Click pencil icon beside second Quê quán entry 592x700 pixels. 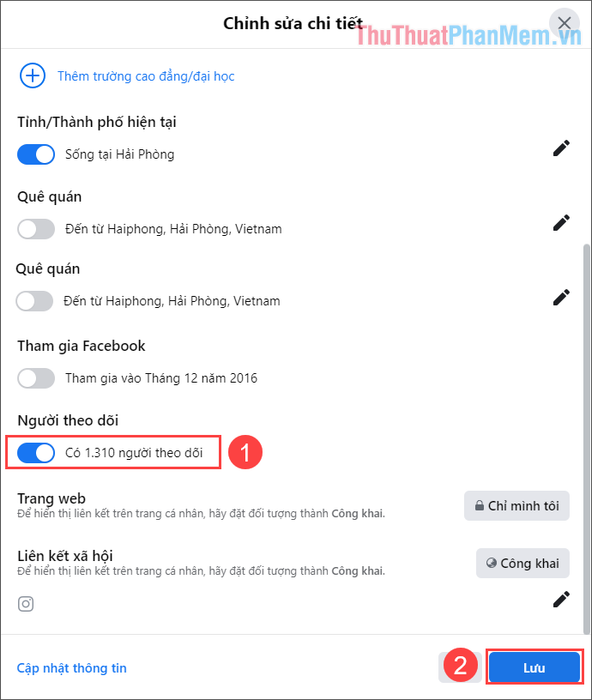tap(561, 297)
